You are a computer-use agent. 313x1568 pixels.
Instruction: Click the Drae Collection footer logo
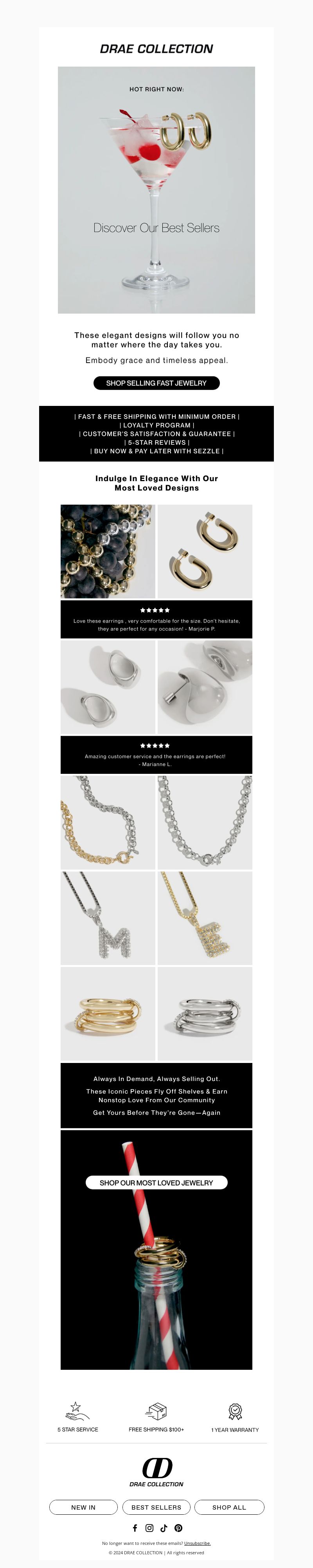[157, 1472]
